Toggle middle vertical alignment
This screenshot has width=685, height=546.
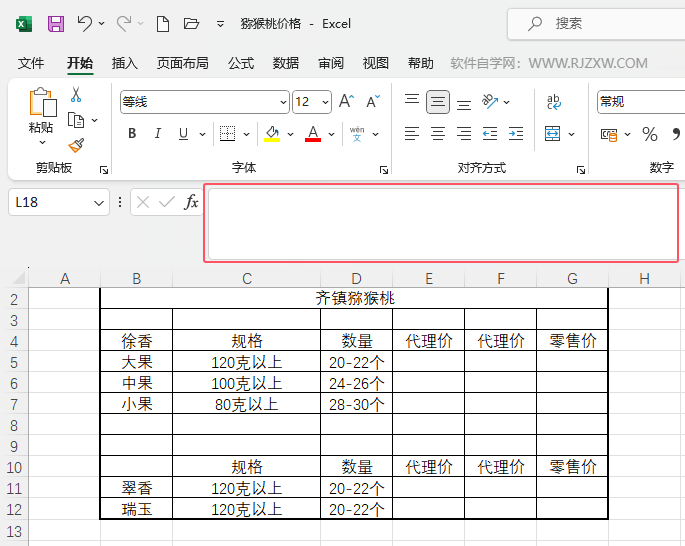(x=438, y=102)
